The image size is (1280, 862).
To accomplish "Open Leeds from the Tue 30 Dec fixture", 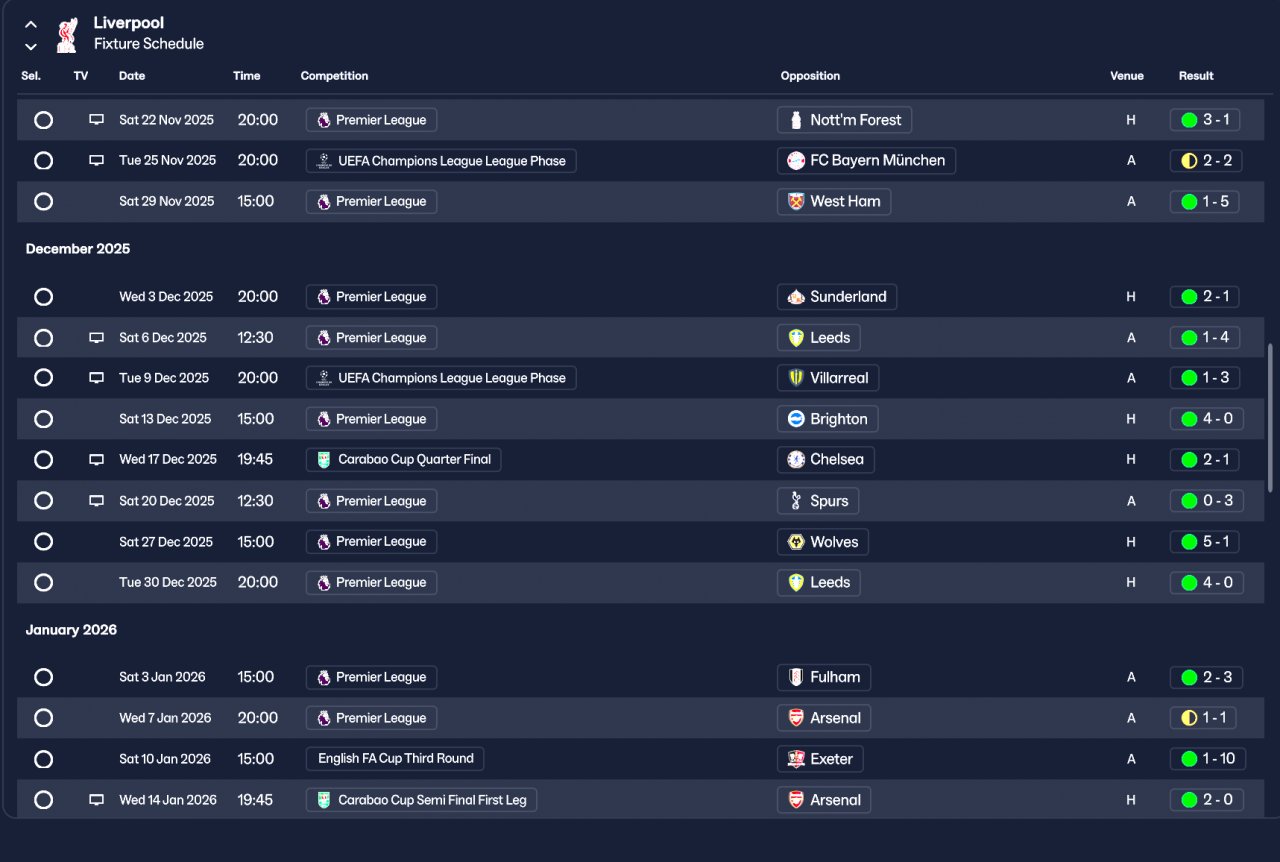I will (x=819, y=583).
